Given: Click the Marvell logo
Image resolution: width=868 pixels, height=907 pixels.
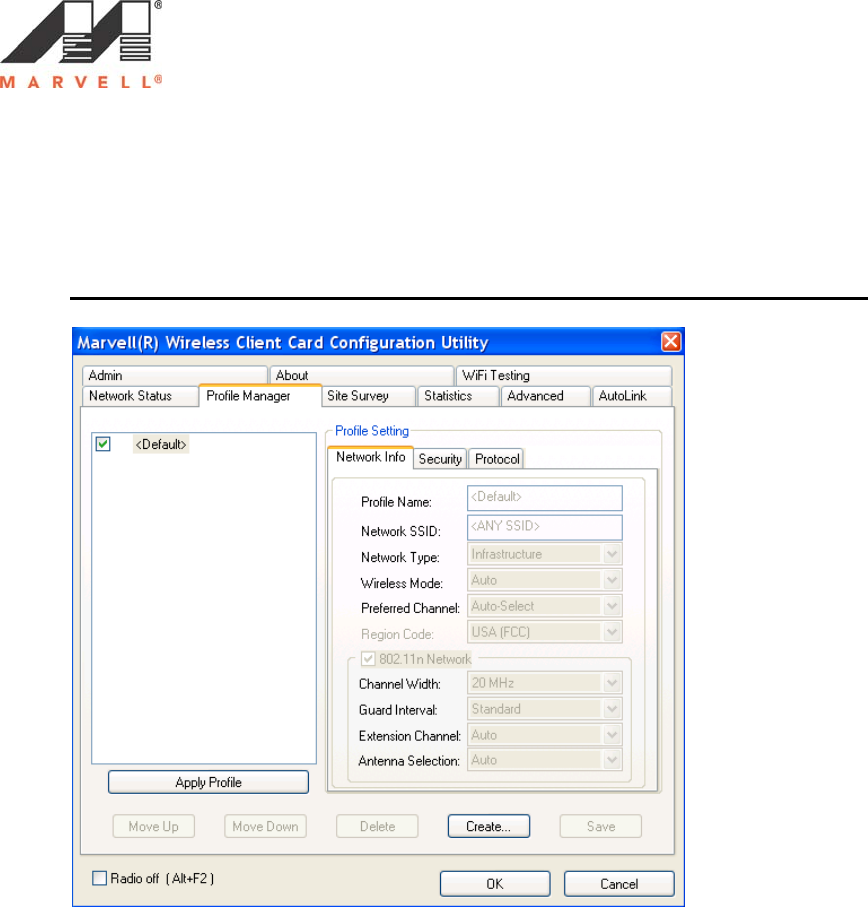Looking at the screenshot, I should (82, 45).
